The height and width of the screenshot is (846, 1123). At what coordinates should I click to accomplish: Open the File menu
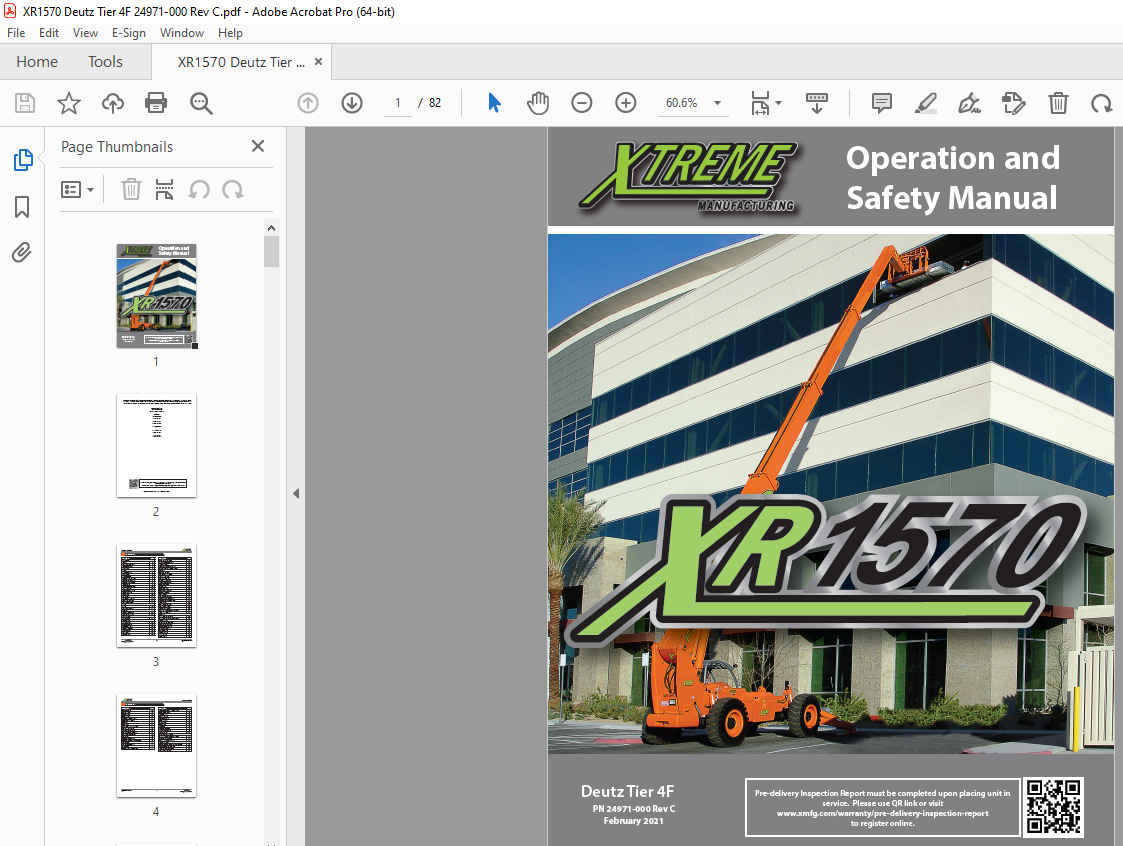tap(16, 33)
